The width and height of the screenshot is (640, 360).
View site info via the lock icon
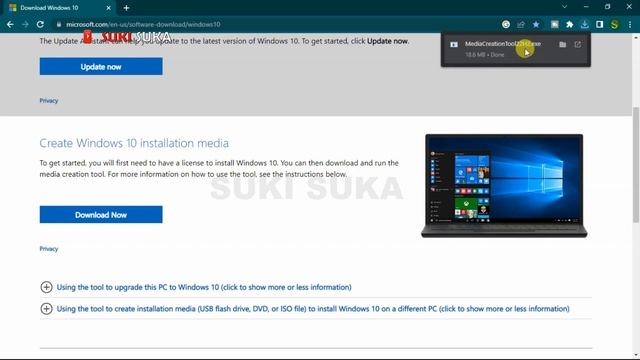59,24
